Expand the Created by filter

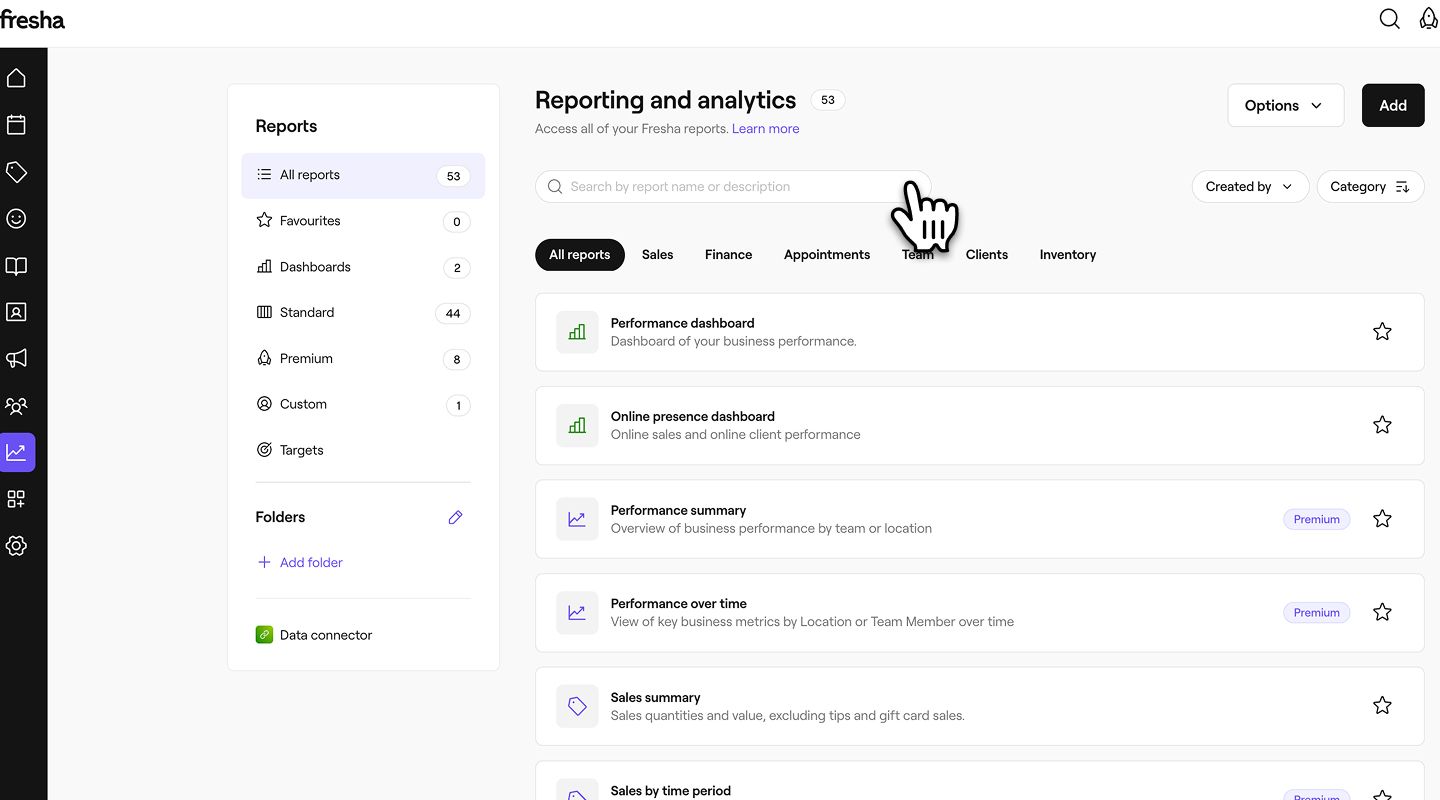click(1249, 187)
